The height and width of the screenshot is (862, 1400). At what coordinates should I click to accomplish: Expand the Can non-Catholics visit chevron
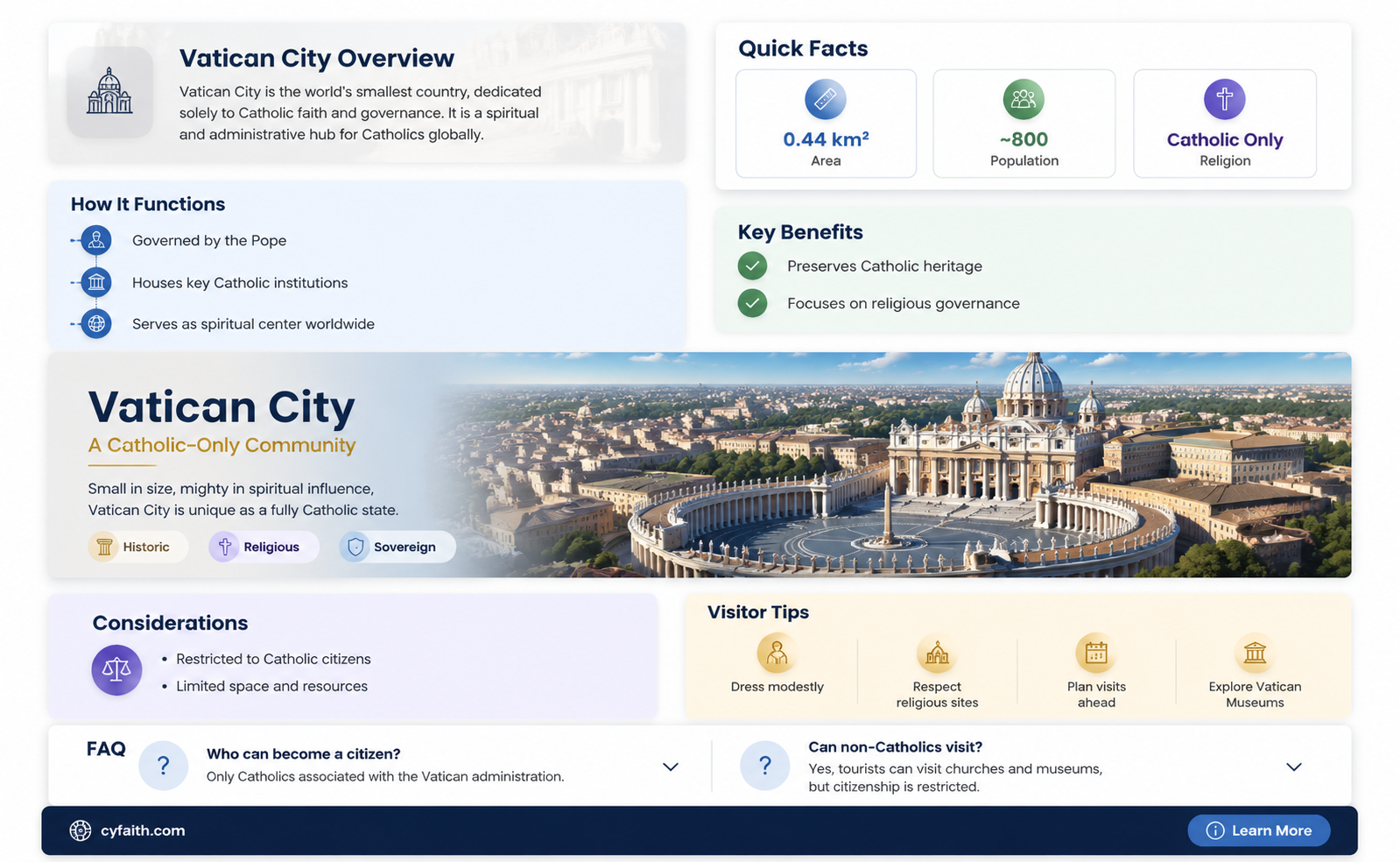(x=1294, y=767)
